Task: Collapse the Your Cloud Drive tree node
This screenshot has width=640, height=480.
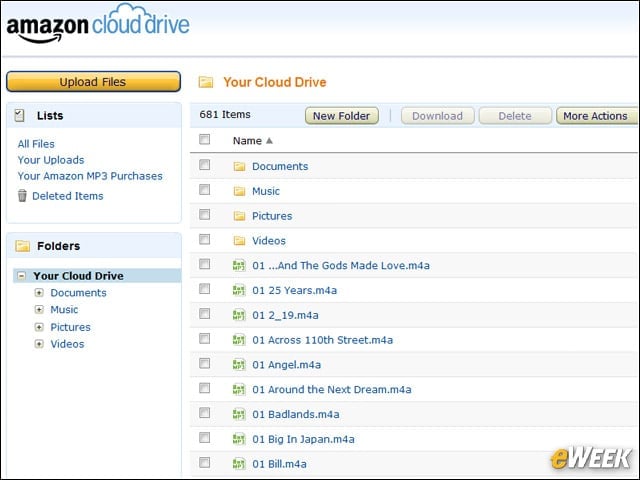Action: (x=22, y=276)
